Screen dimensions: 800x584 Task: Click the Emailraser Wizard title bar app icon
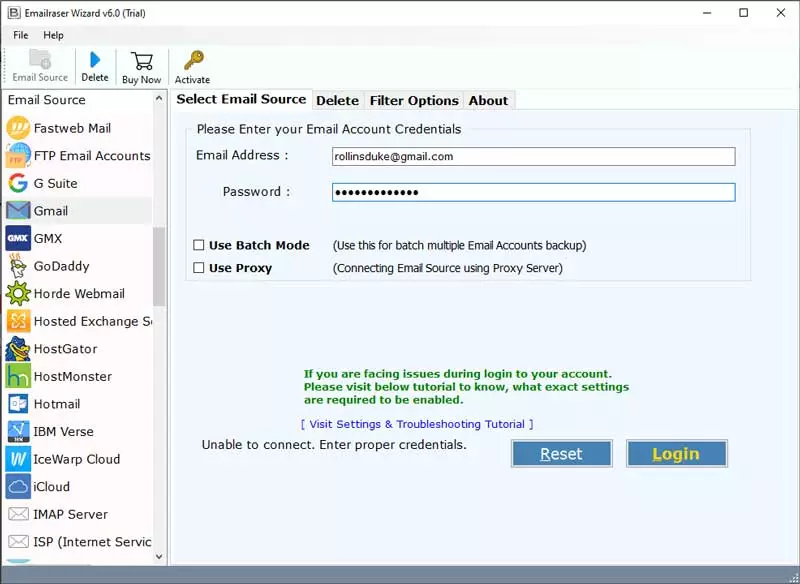[14, 13]
